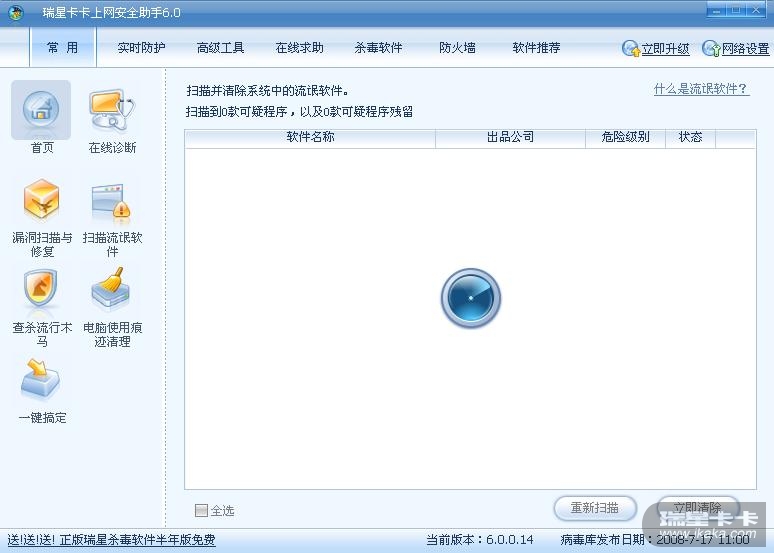Sort by the 软件名称 column header
Screen dimensions: 774x553
[310, 138]
